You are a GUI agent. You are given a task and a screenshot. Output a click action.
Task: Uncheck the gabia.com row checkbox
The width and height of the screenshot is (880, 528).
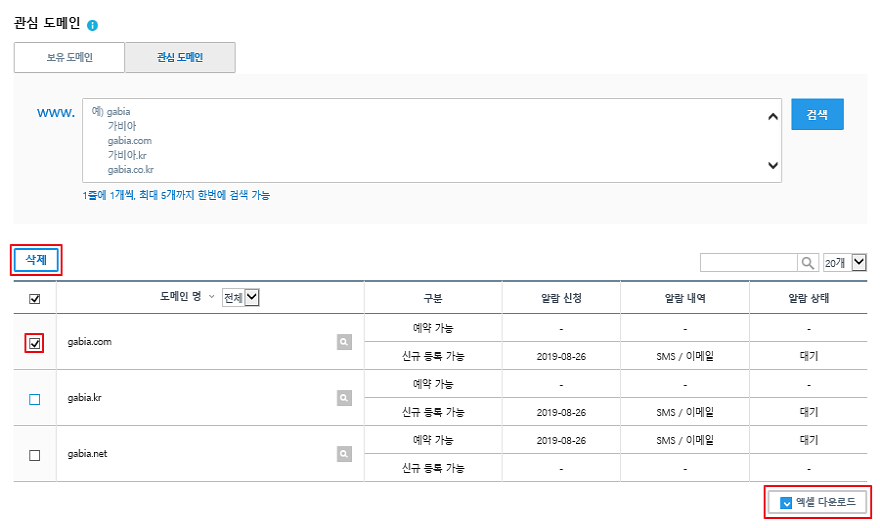35,343
